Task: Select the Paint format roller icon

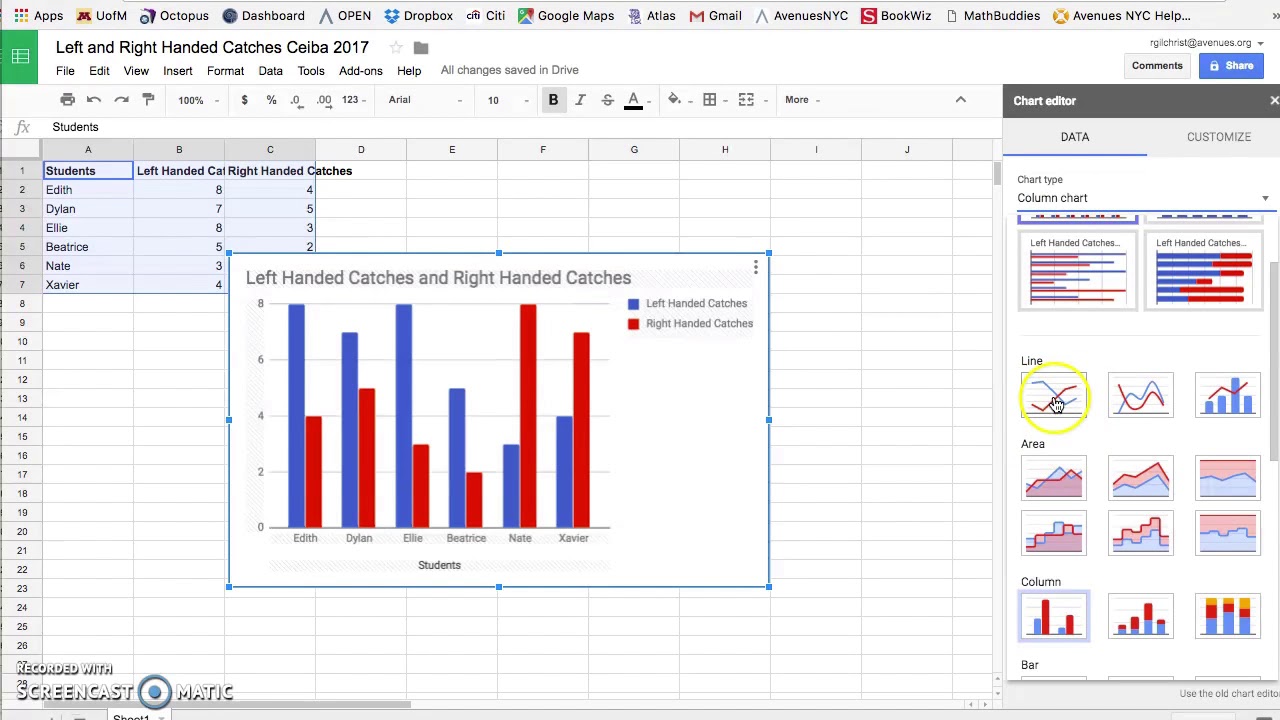Action: coord(148,100)
